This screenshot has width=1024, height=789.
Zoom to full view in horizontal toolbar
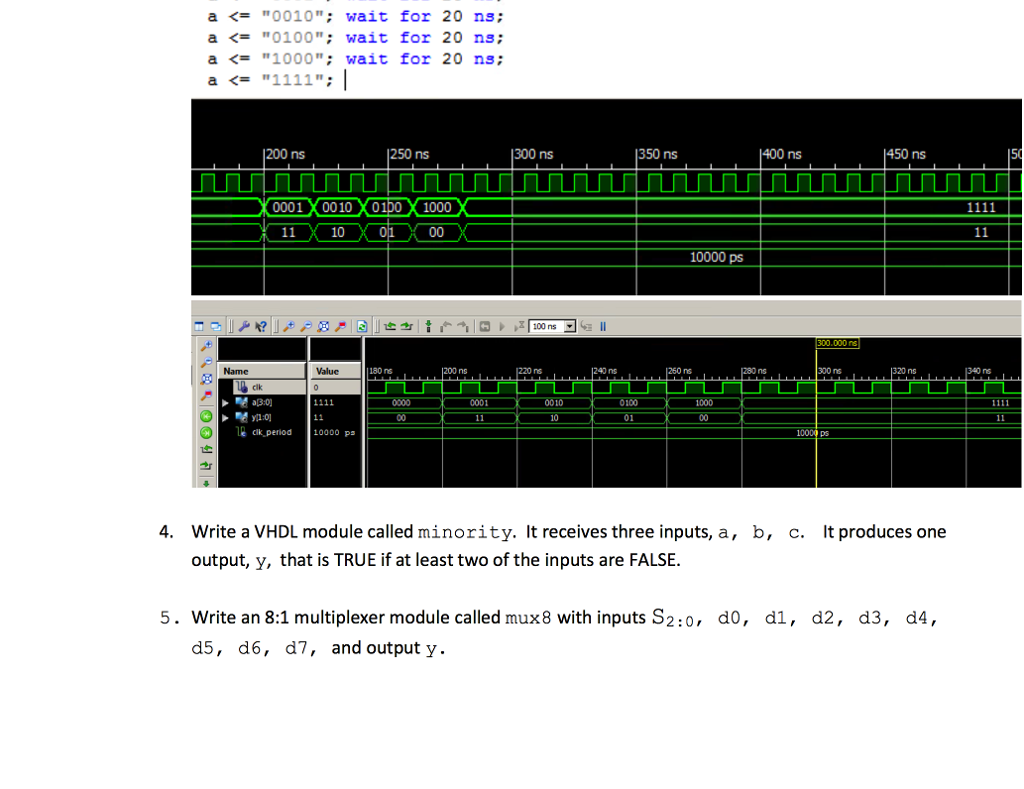pos(323,326)
